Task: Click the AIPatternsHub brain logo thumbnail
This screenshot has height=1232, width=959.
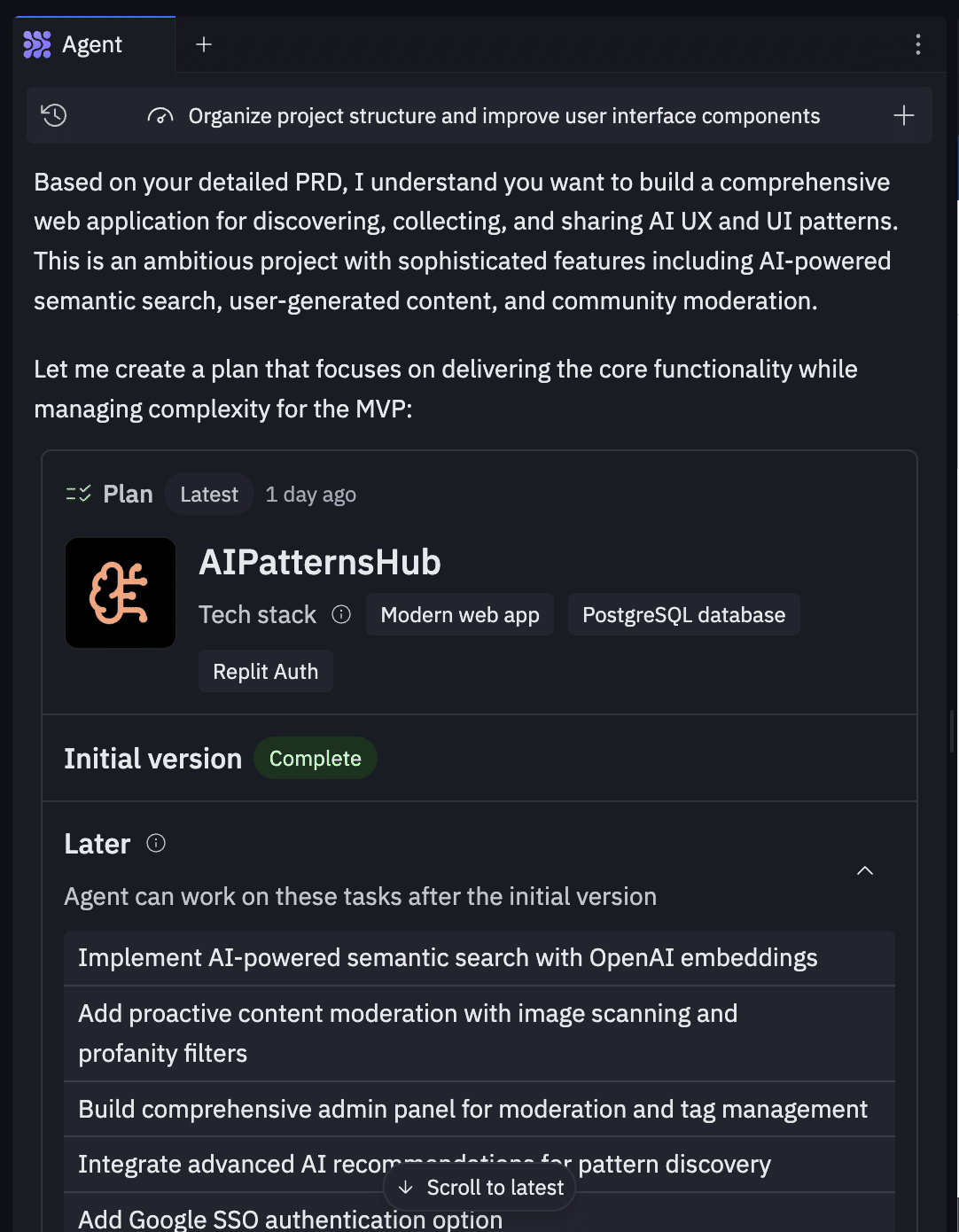Action: [121, 593]
